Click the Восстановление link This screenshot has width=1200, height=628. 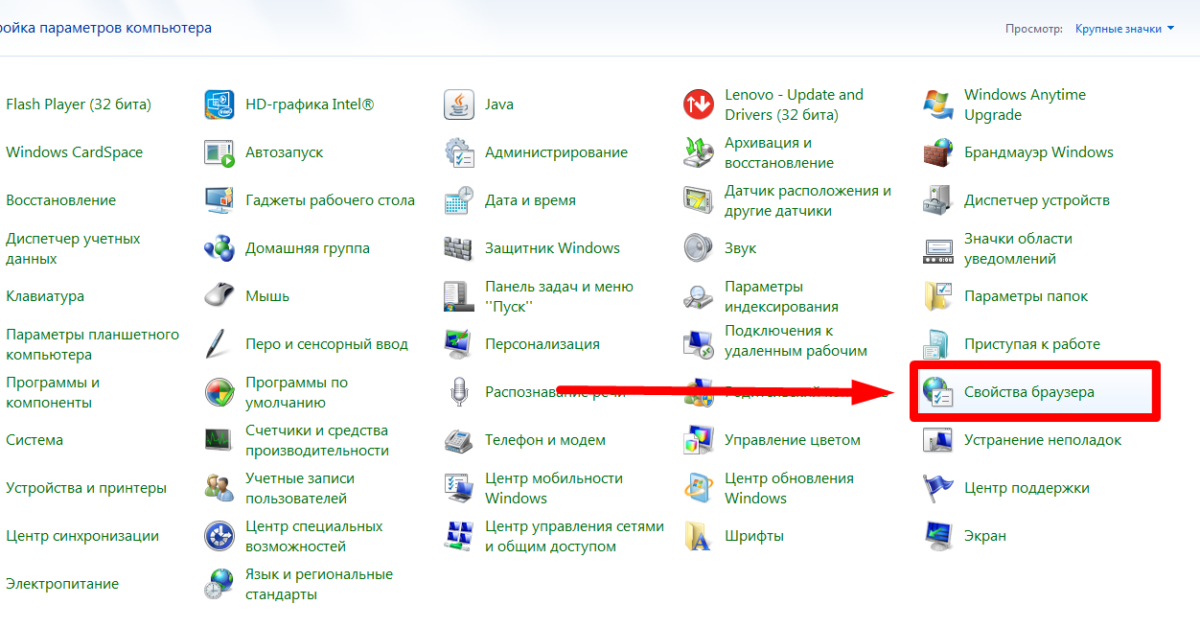61,200
